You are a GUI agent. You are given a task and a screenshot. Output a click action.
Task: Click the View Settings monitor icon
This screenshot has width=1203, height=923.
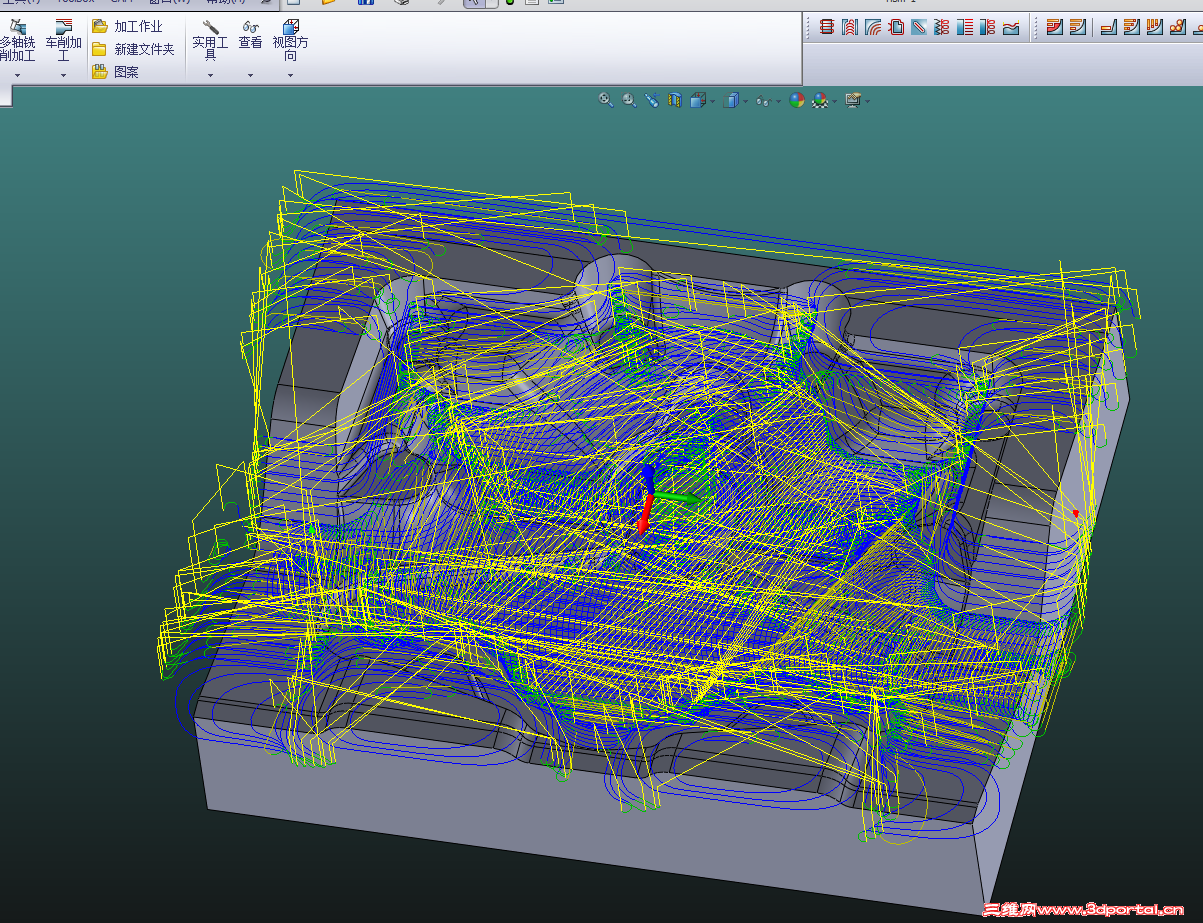click(x=853, y=100)
